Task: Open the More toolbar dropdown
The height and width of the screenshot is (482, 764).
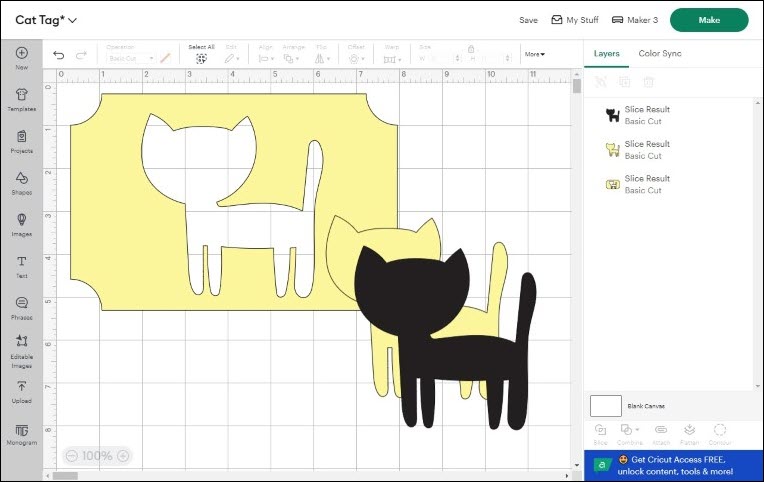Action: coord(535,54)
